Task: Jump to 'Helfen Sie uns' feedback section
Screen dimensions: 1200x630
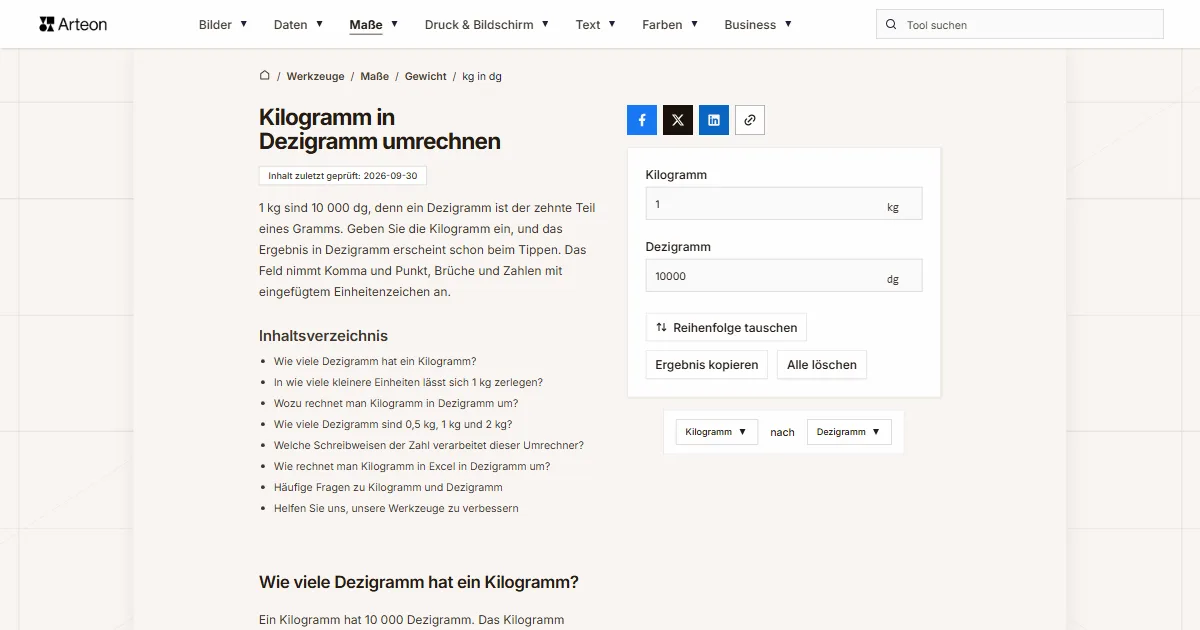Action: point(396,508)
